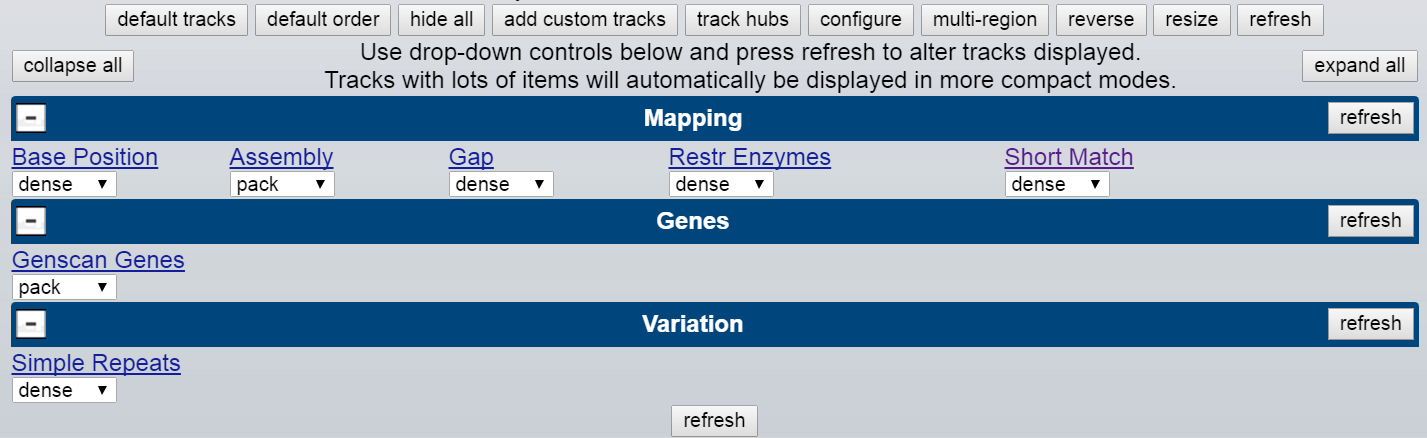
Task: Collapse the Mapping section with minus icon
Action: point(31,118)
